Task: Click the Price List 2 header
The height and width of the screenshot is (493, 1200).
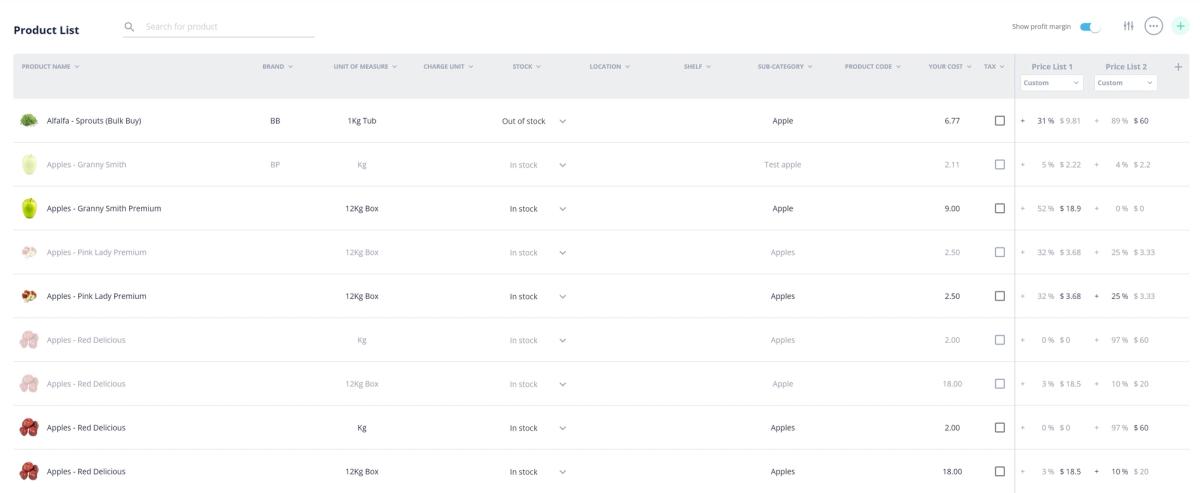Action: 1126,67
